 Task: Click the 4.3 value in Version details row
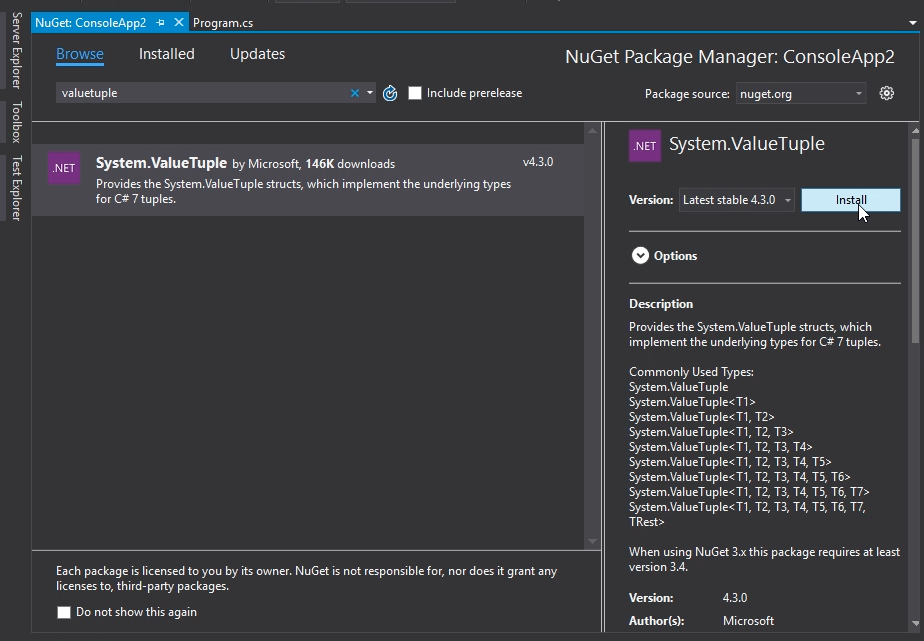pos(735,597)
